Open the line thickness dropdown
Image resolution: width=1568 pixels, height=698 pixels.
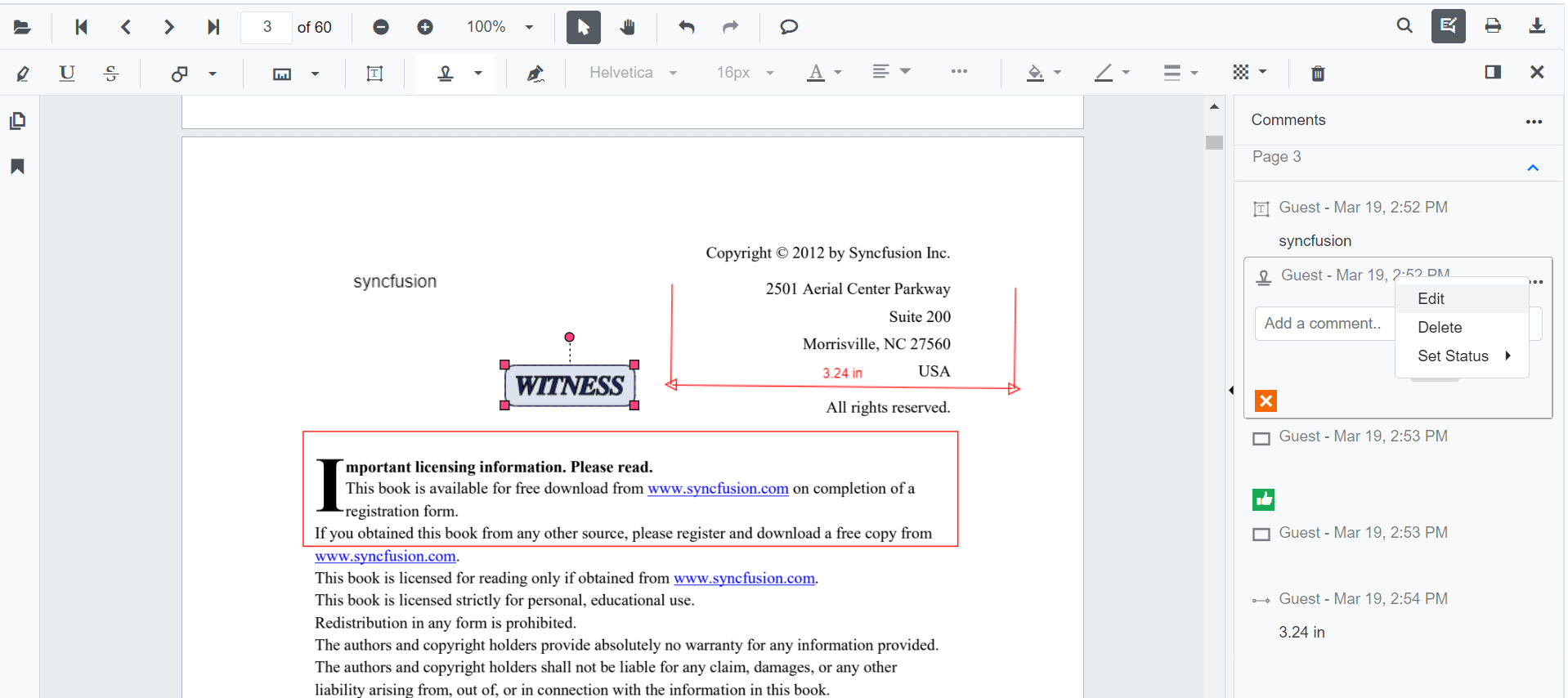(x=1181, y=73)
